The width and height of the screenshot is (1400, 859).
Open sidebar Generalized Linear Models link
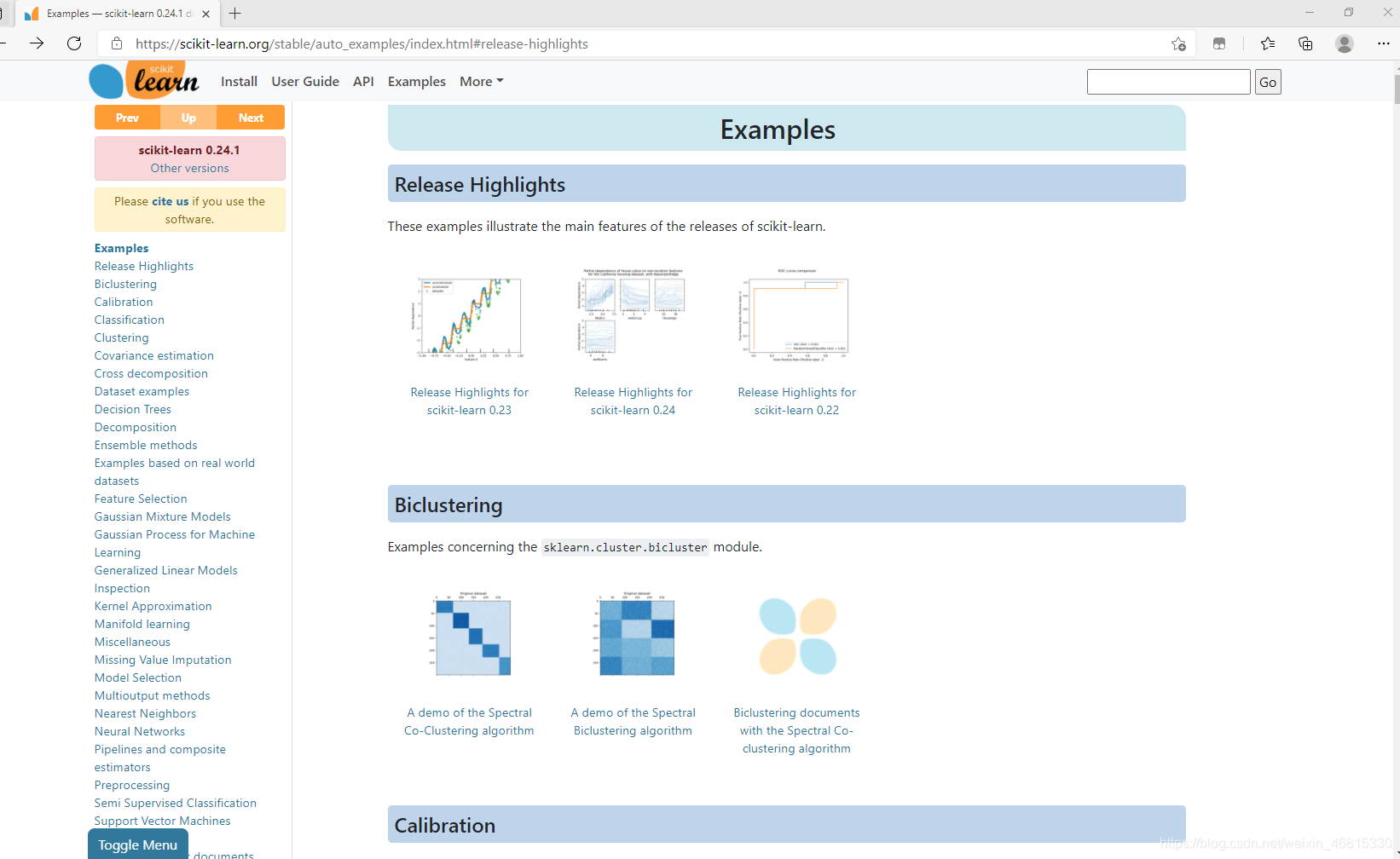(x=166, y=570)
